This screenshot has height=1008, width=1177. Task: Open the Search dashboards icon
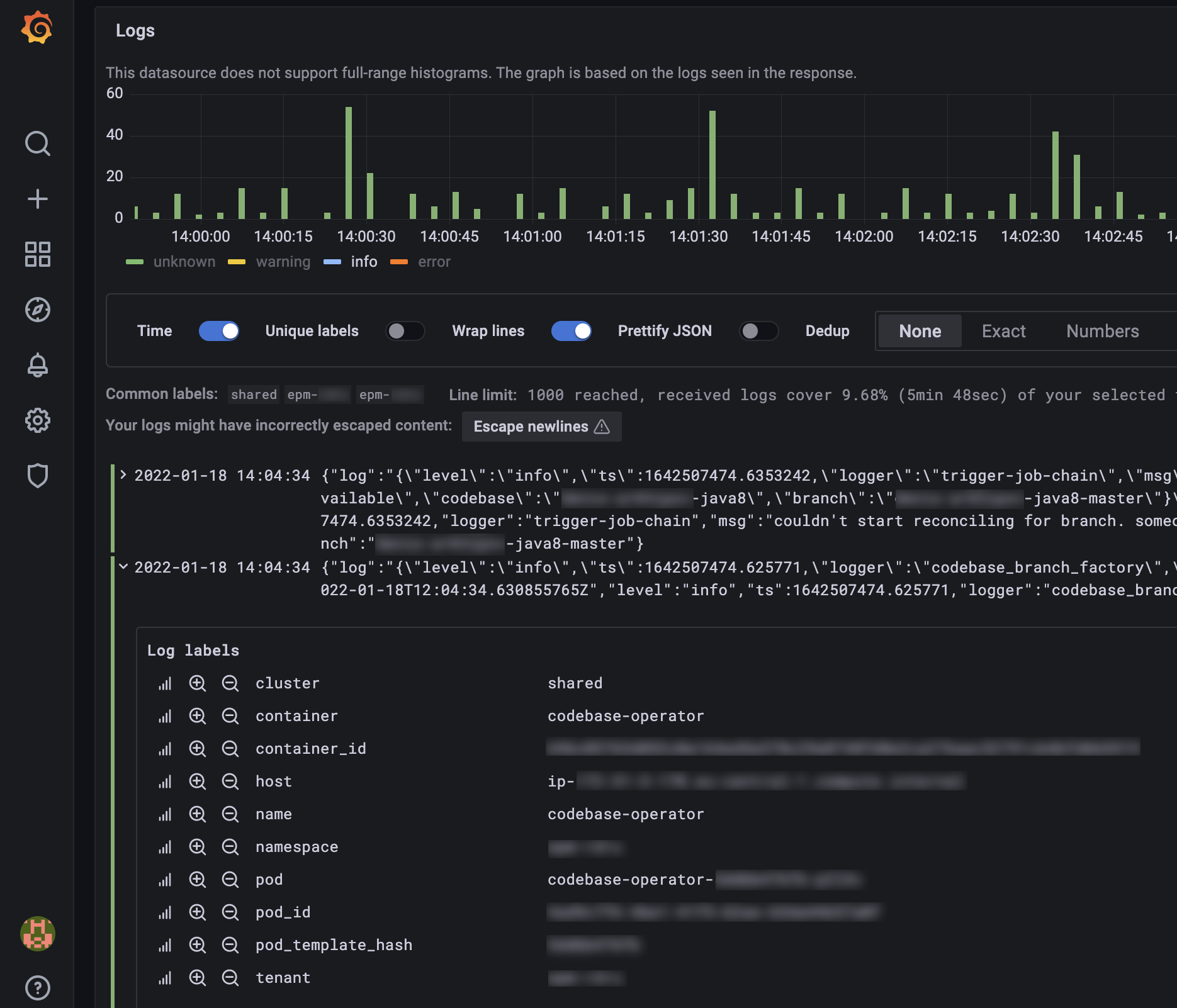38,143
